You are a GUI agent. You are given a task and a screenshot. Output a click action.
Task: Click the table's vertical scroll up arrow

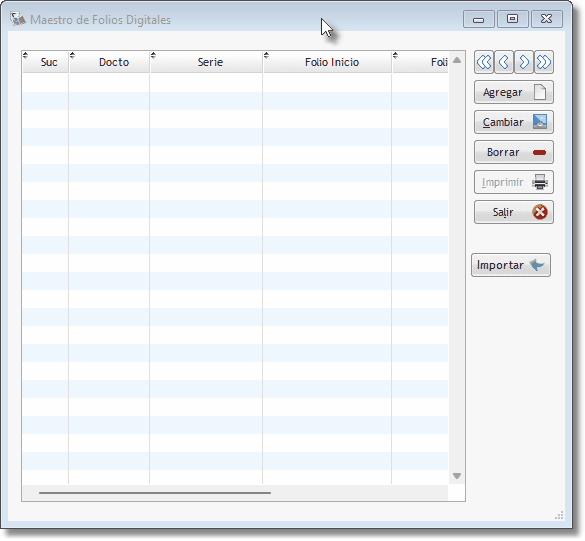(x=457, y=60)
